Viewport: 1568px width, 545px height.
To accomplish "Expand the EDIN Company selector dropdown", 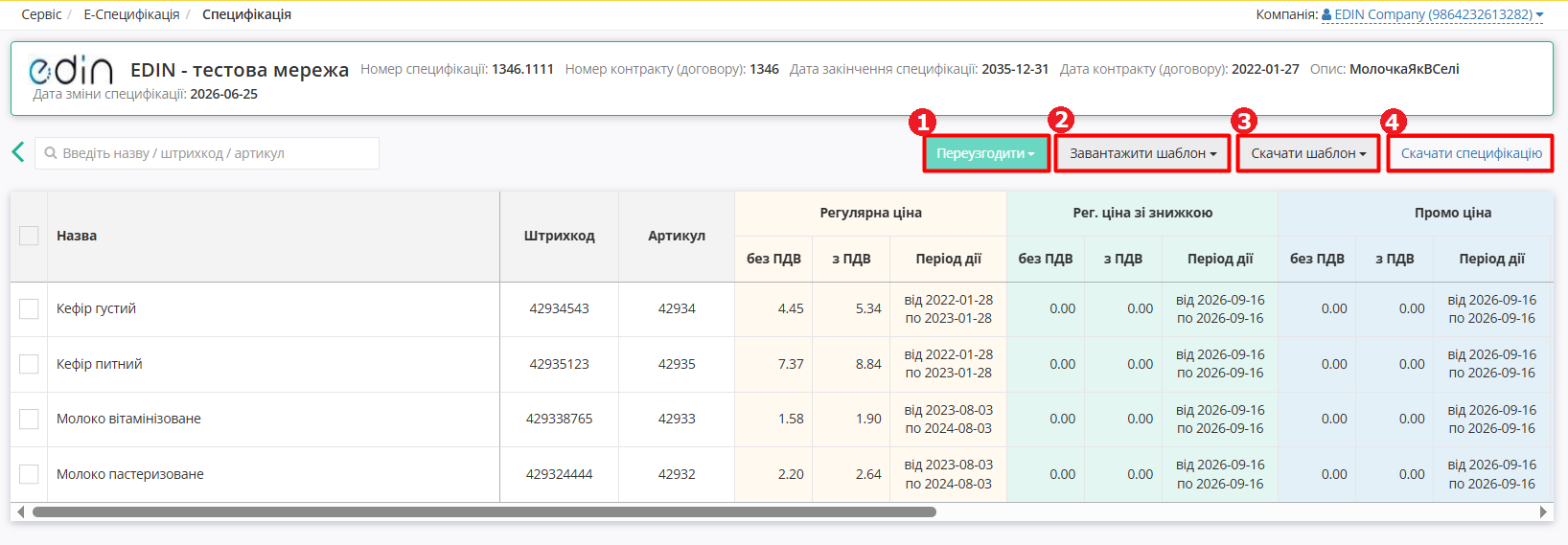I will tap(1432, 14).
